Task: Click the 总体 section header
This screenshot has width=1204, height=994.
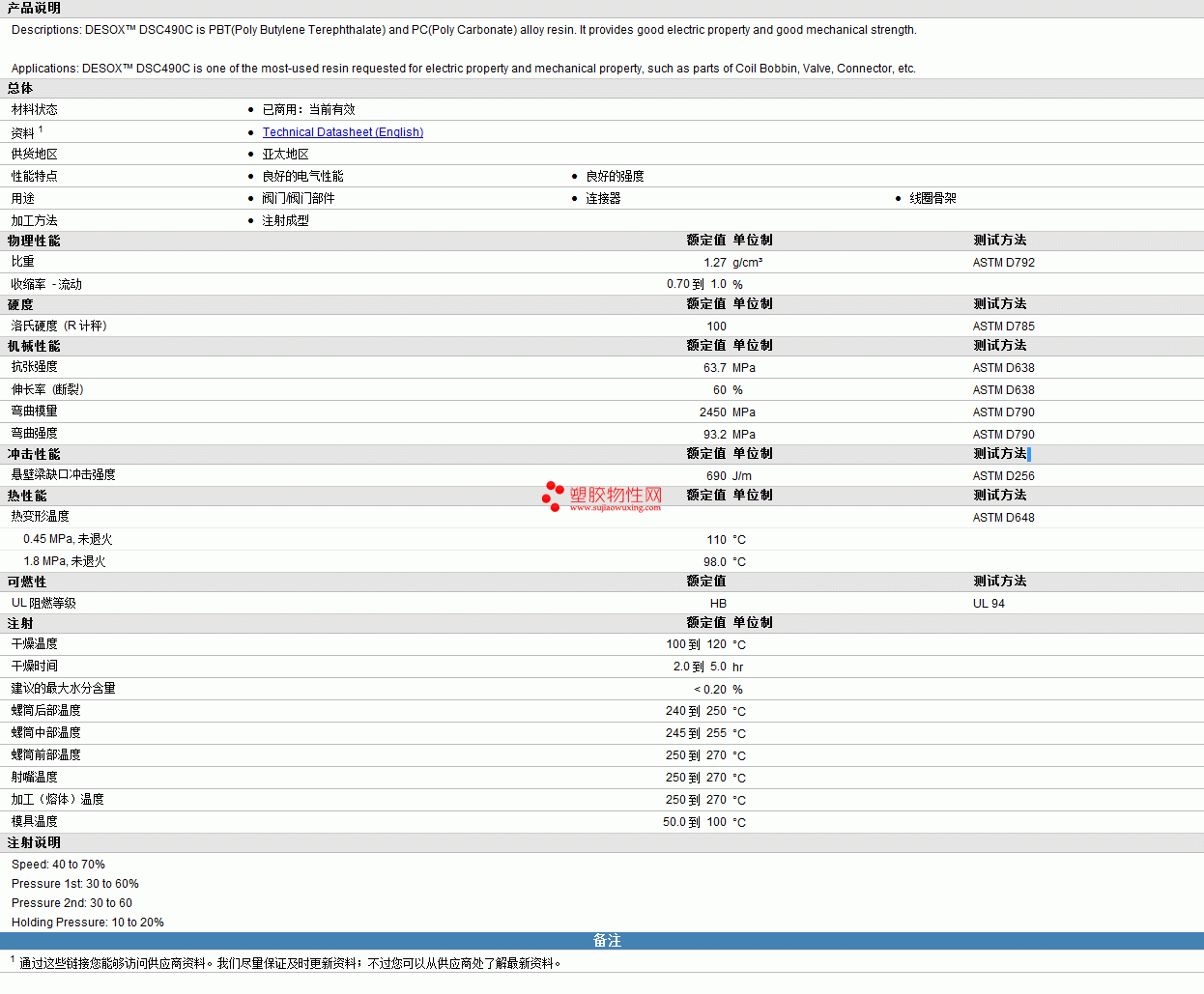Action: pos(20,88)
